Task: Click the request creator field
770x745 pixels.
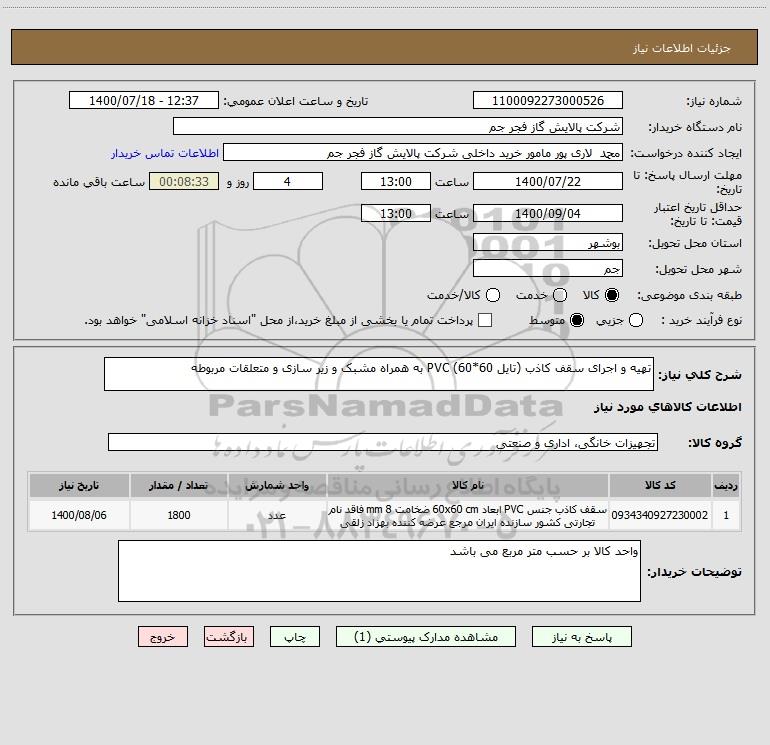Action: 423,153
